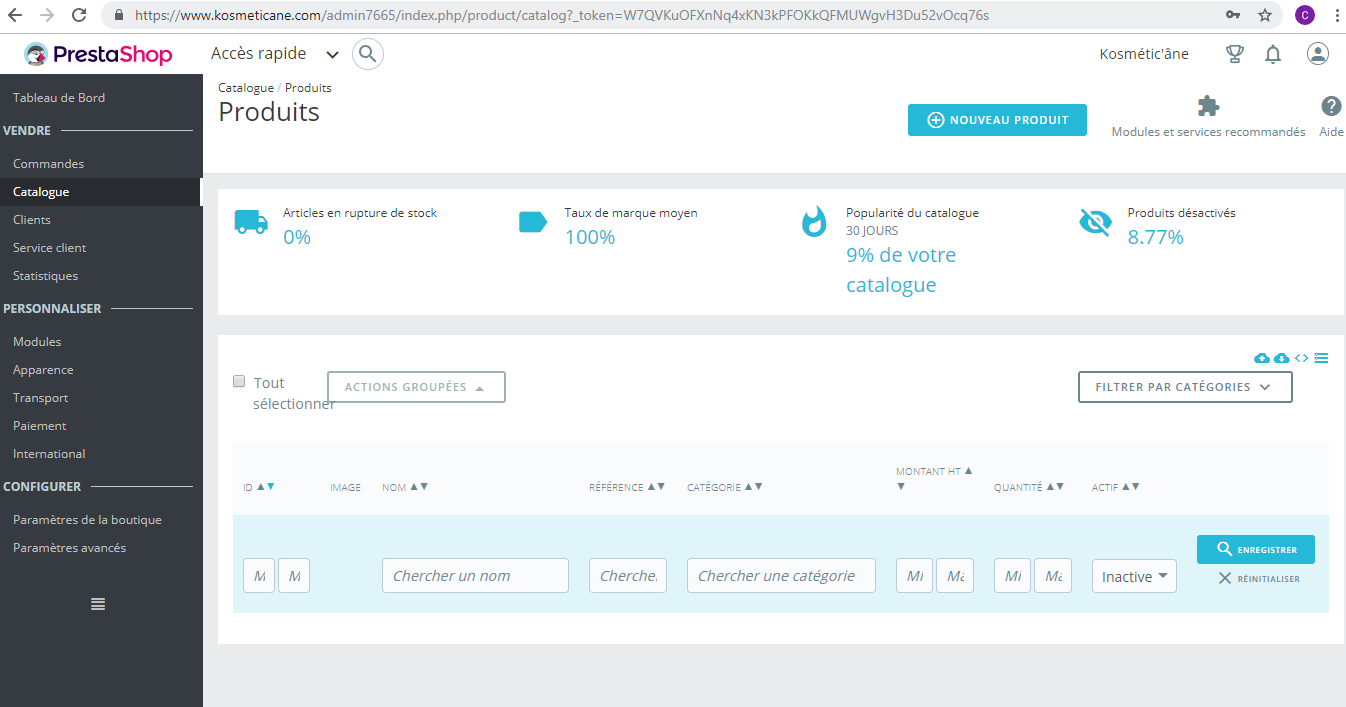1346x707 pixels.
Task: Open the Inactive status filter combo box
Action: 1134,577
